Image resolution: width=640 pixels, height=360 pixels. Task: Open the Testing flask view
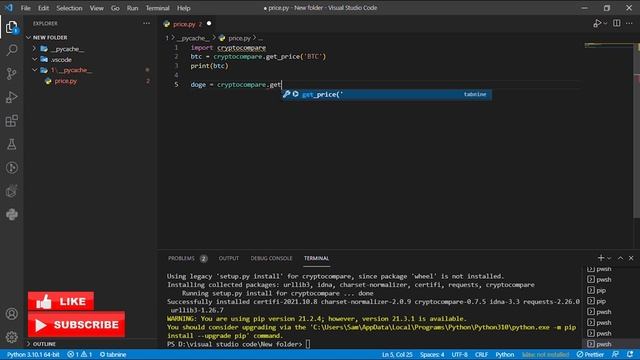pos(11,144)
